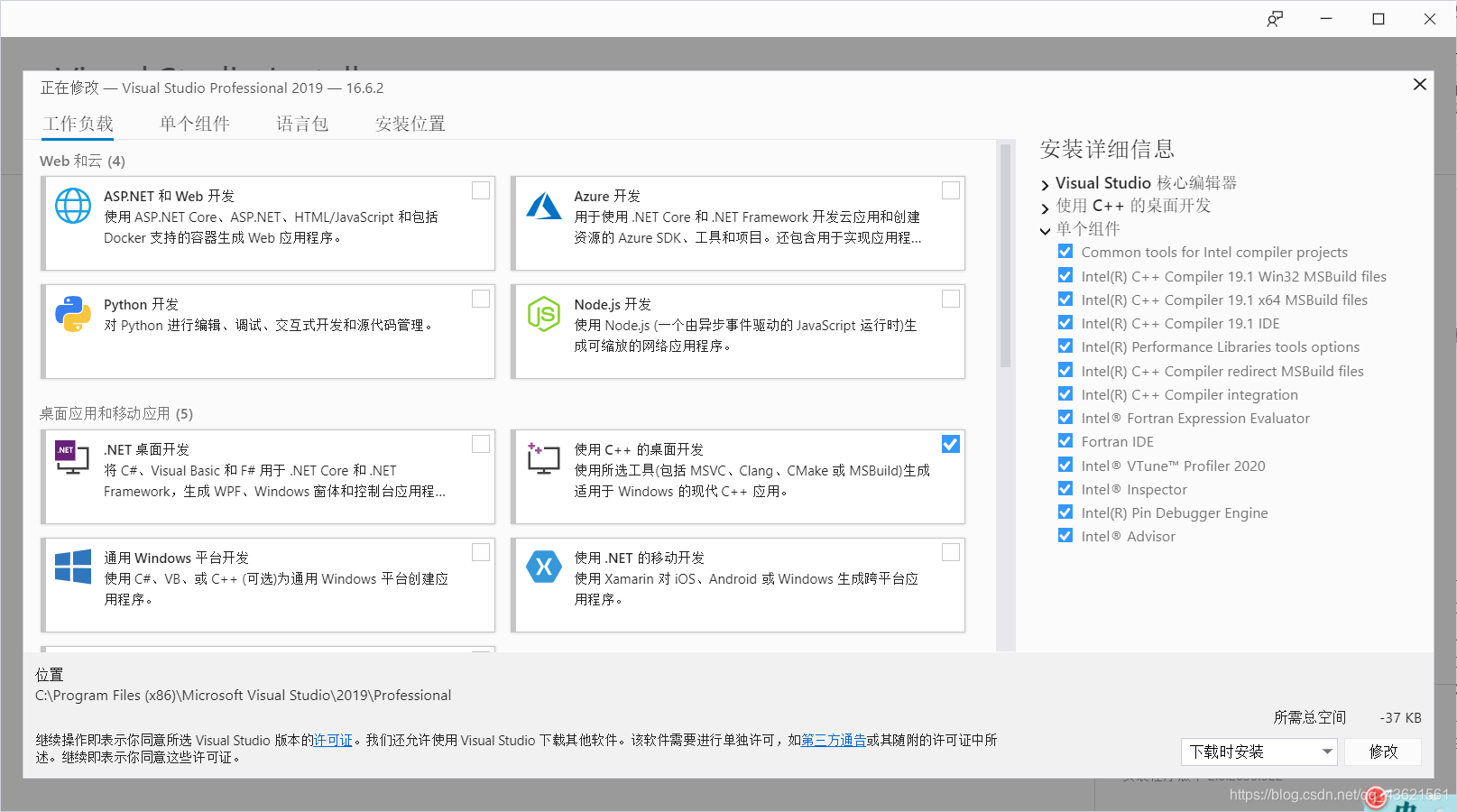This screenshot has width=1457, height=812.
Task: Click the Xamarin mobile development icon
Action: click(x=544, y=567)
